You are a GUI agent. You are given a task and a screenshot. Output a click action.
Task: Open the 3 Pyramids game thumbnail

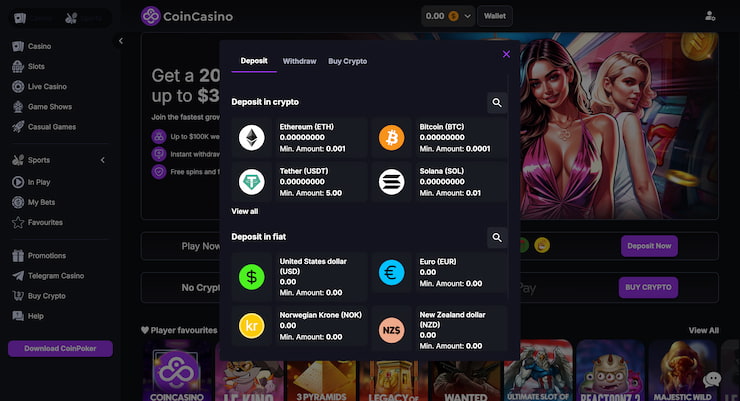[x=321, y=381]
